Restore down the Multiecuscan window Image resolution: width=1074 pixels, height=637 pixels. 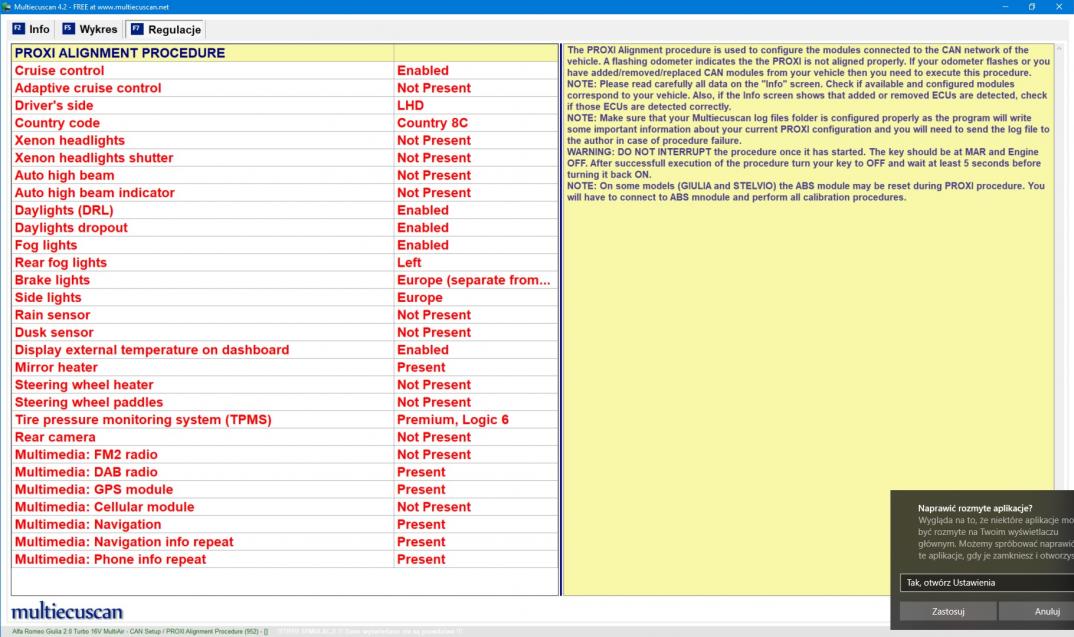pos(1032,7)
